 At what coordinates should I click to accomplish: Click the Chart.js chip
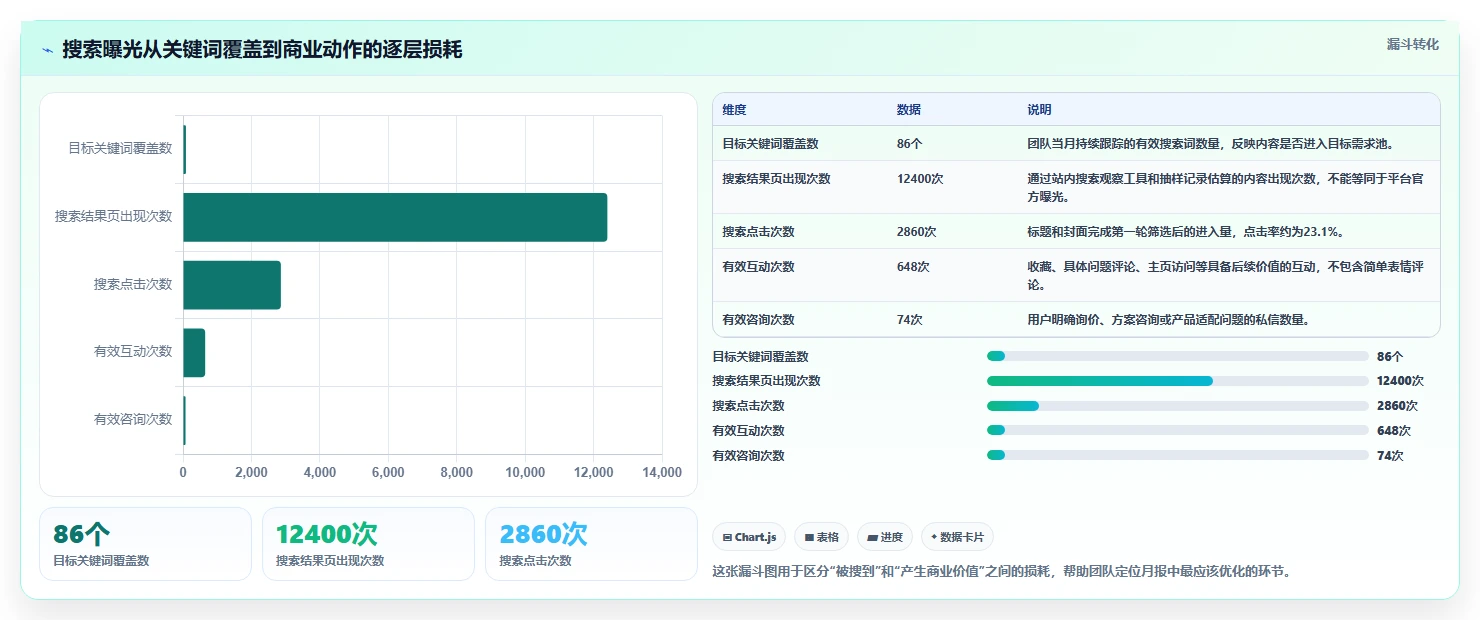[x=749, y=537]
